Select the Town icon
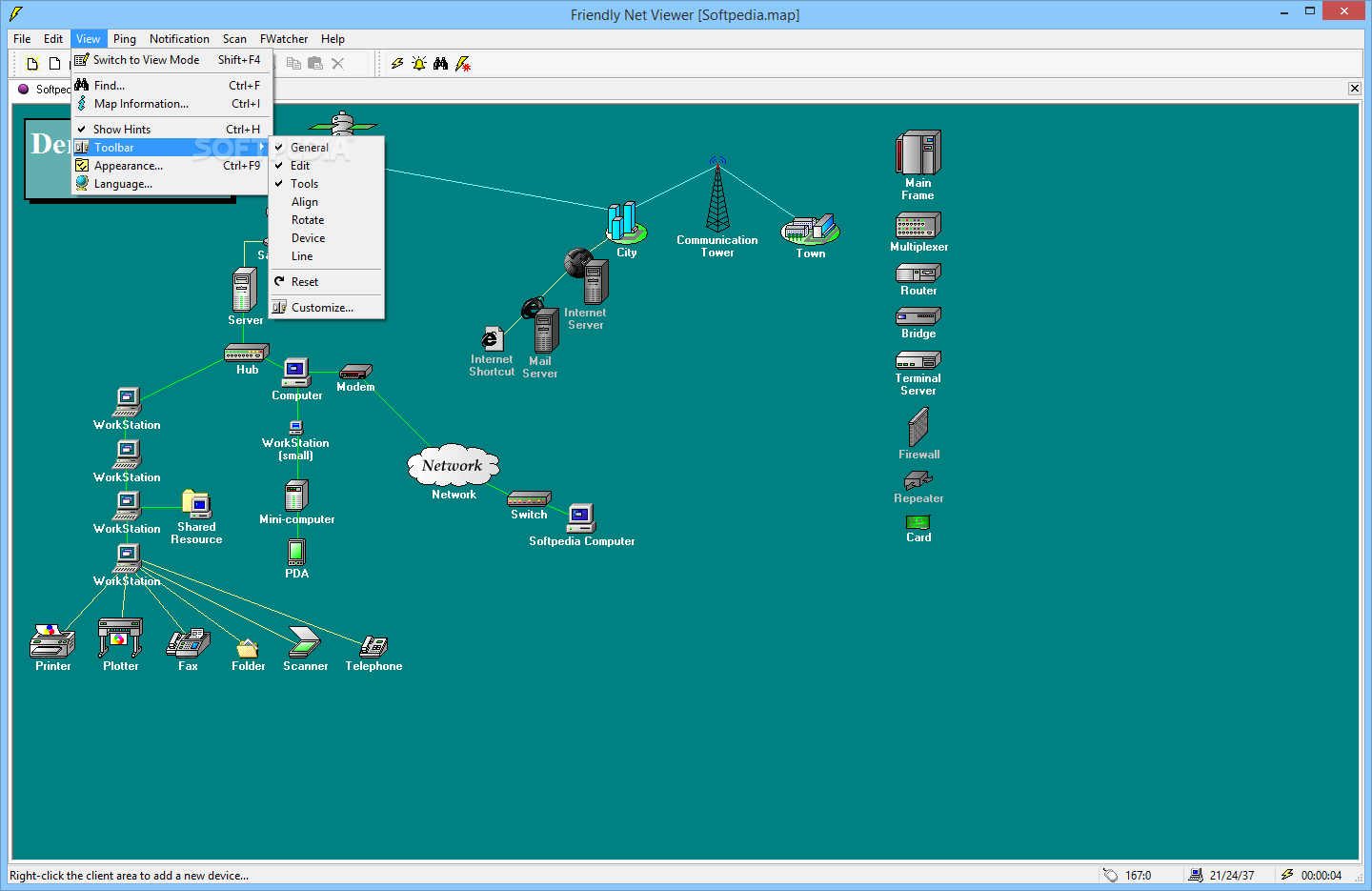This screenshot has height=891, width=1372. (810, 230)
